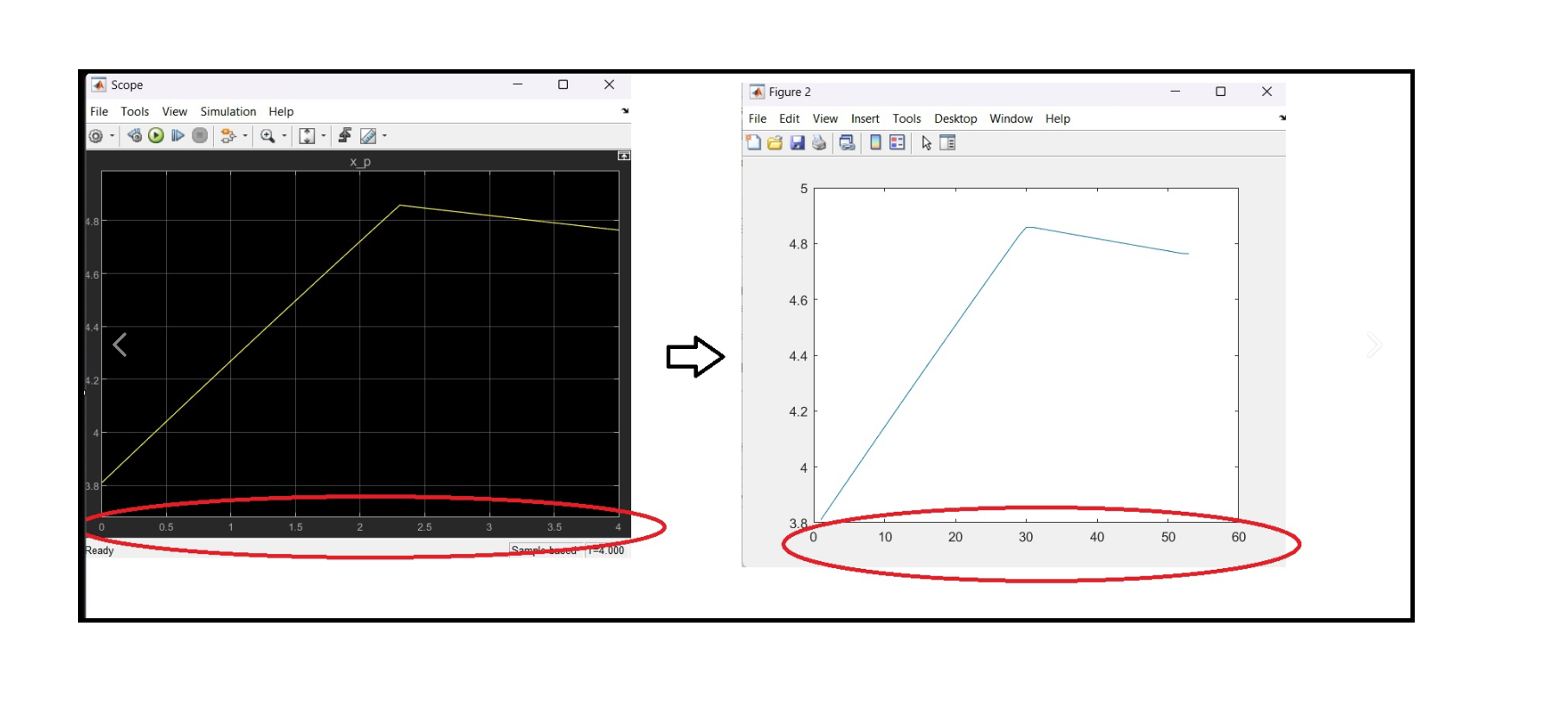Viewport: 1568px width, 723px height.
Task: Select the Edit Plot arrow cursor tool
Action: (926, 143)
